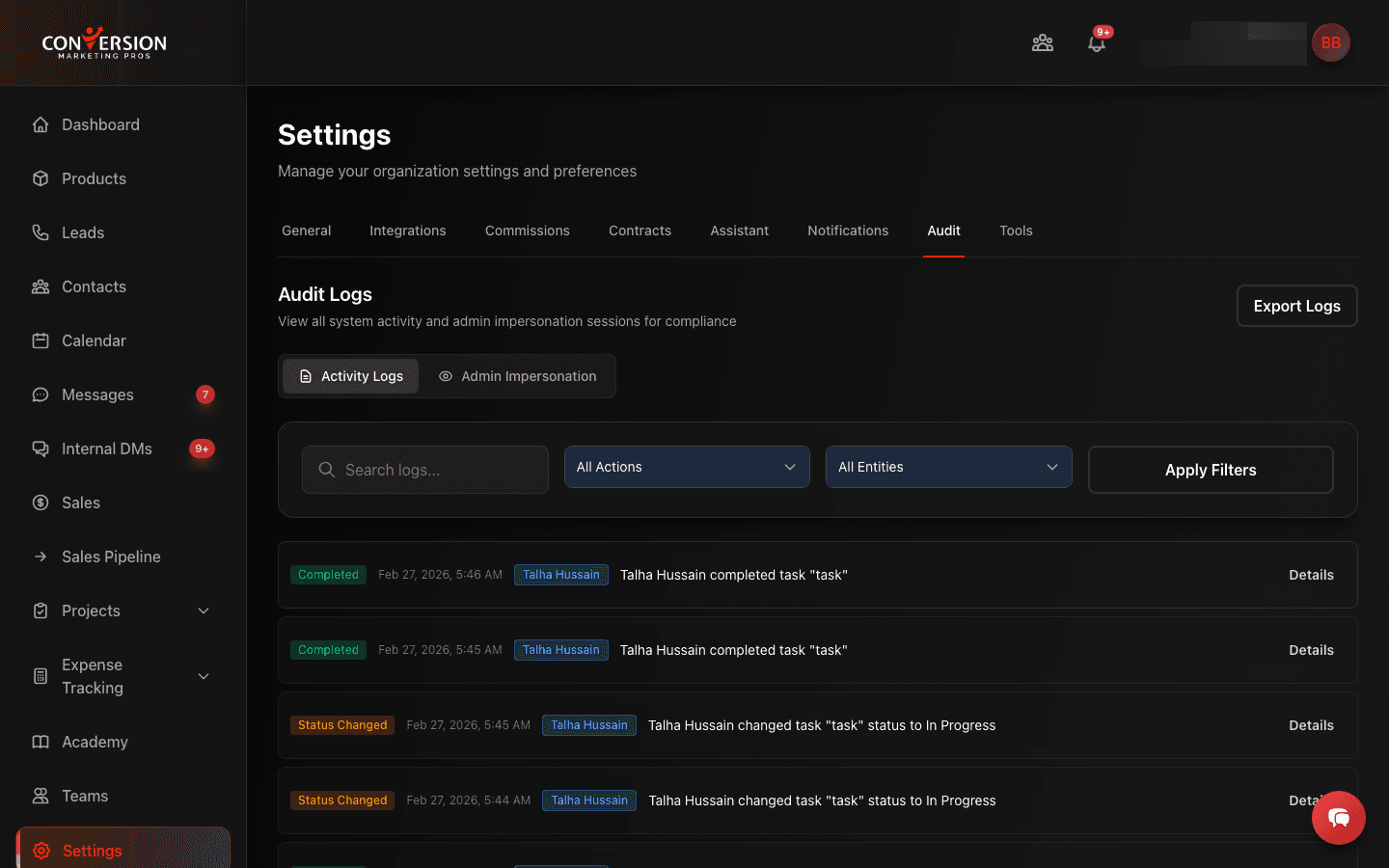Open the All Actions dropdown
The height and width of the screenshot is (868, 1389).
[686, 467]
